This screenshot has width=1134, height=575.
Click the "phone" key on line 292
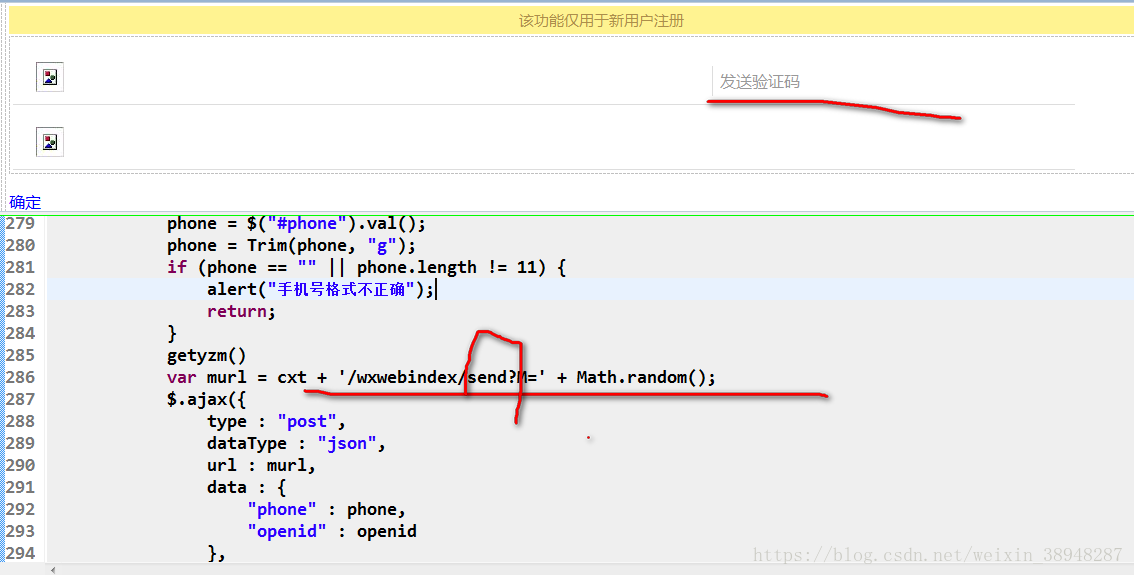click(x=282, y=509)
